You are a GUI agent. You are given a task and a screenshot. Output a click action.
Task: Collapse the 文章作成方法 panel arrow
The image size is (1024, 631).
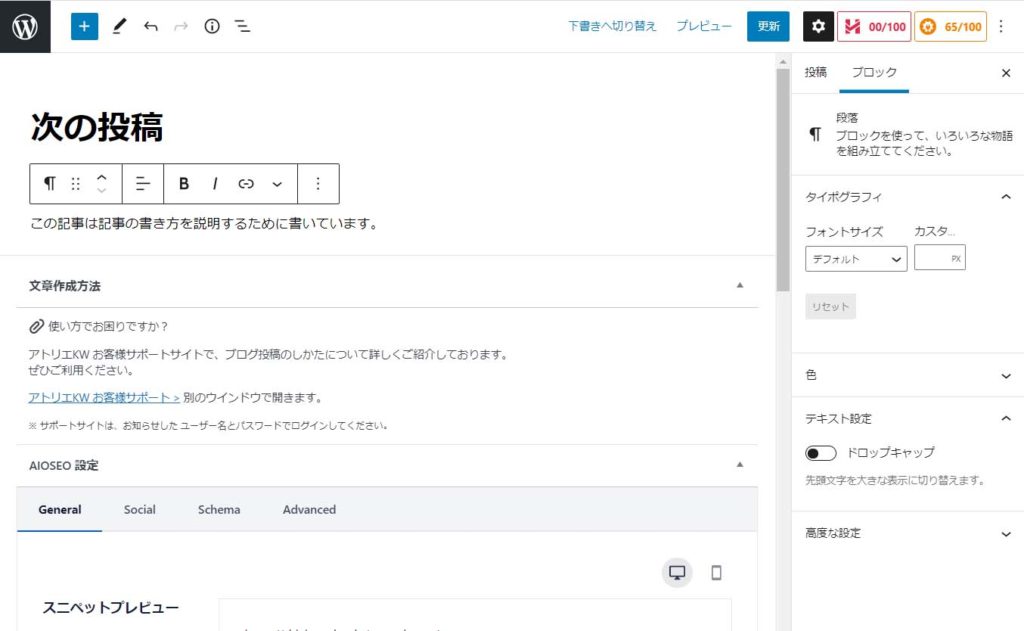point(740,285)
